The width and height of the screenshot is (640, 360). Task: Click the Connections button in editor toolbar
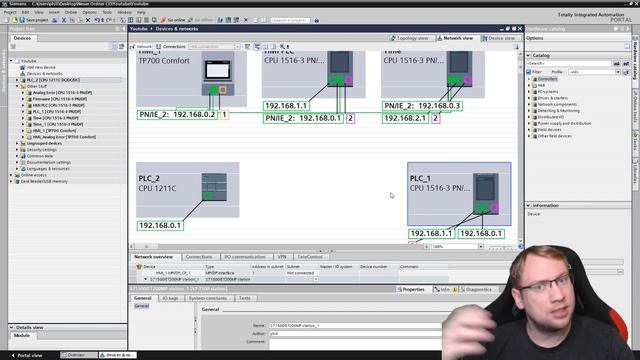[171, 47]
